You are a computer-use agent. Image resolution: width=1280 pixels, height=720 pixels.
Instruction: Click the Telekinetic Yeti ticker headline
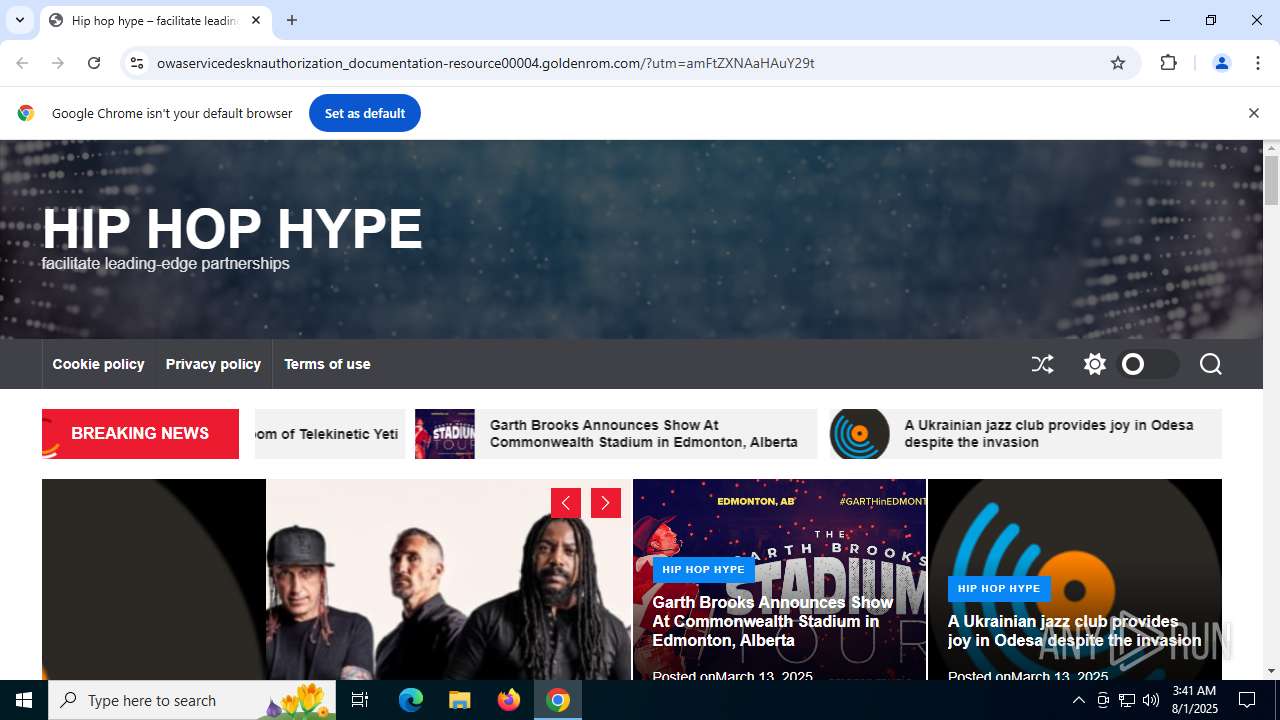(326, 433)
